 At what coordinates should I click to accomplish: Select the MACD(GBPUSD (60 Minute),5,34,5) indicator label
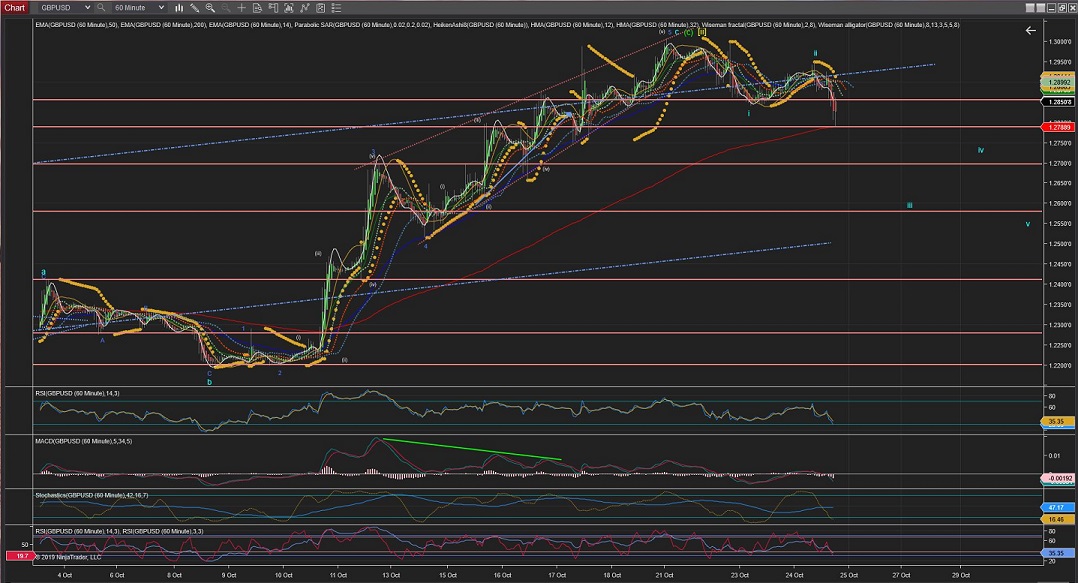pyautogui.click(x=84, y=441)
